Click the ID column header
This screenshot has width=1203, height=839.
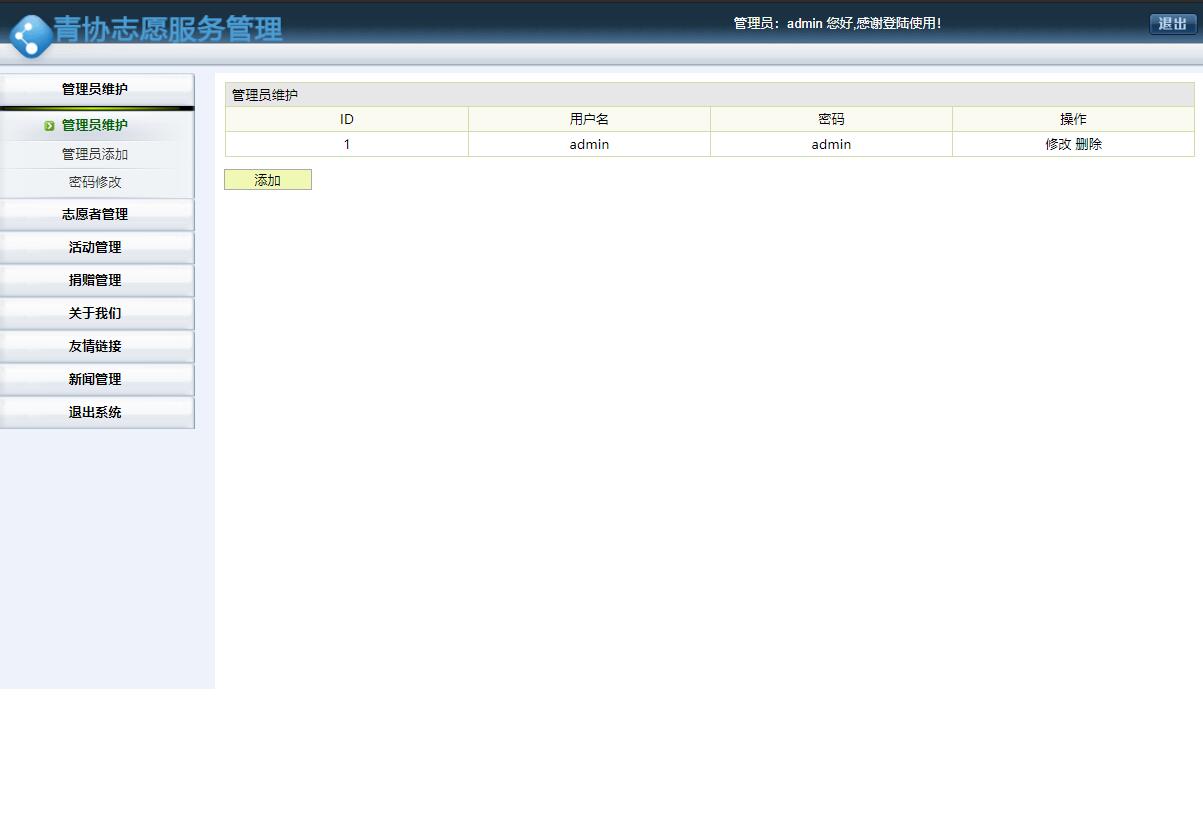(347, 119)
